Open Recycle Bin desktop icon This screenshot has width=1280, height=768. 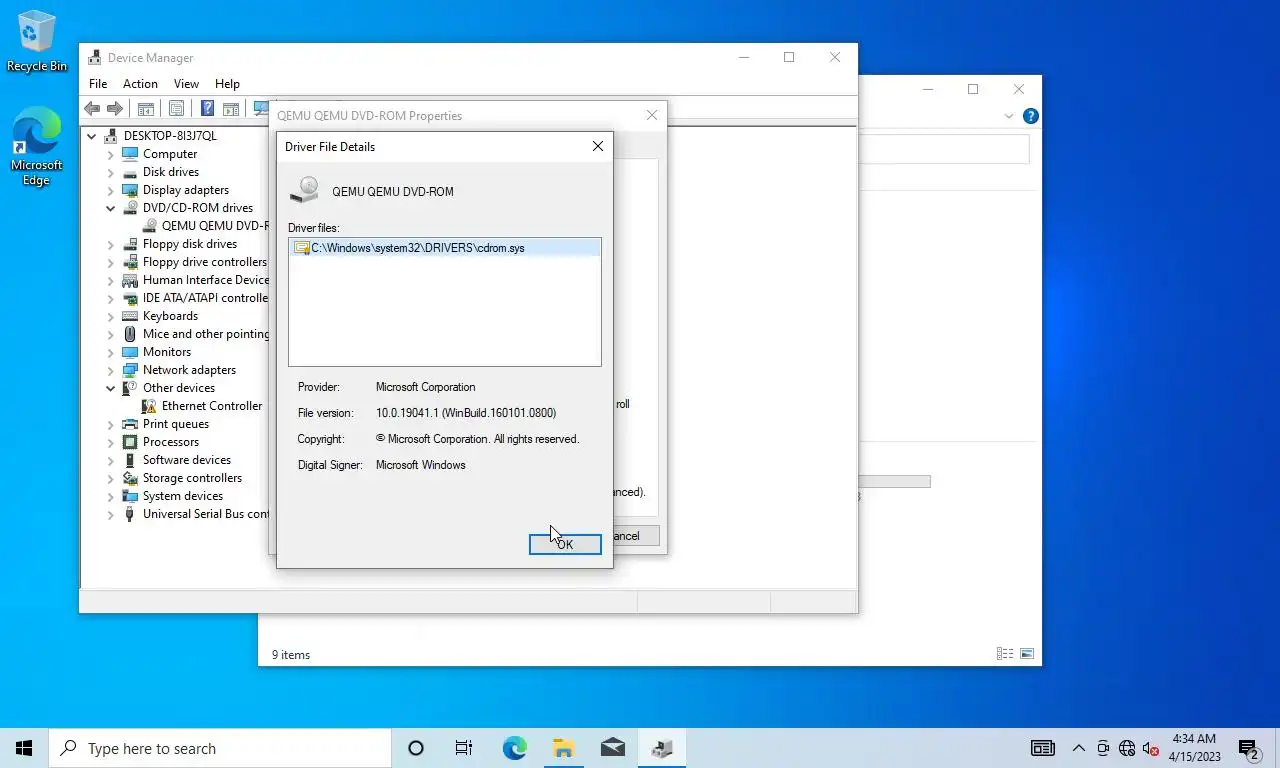37,42
